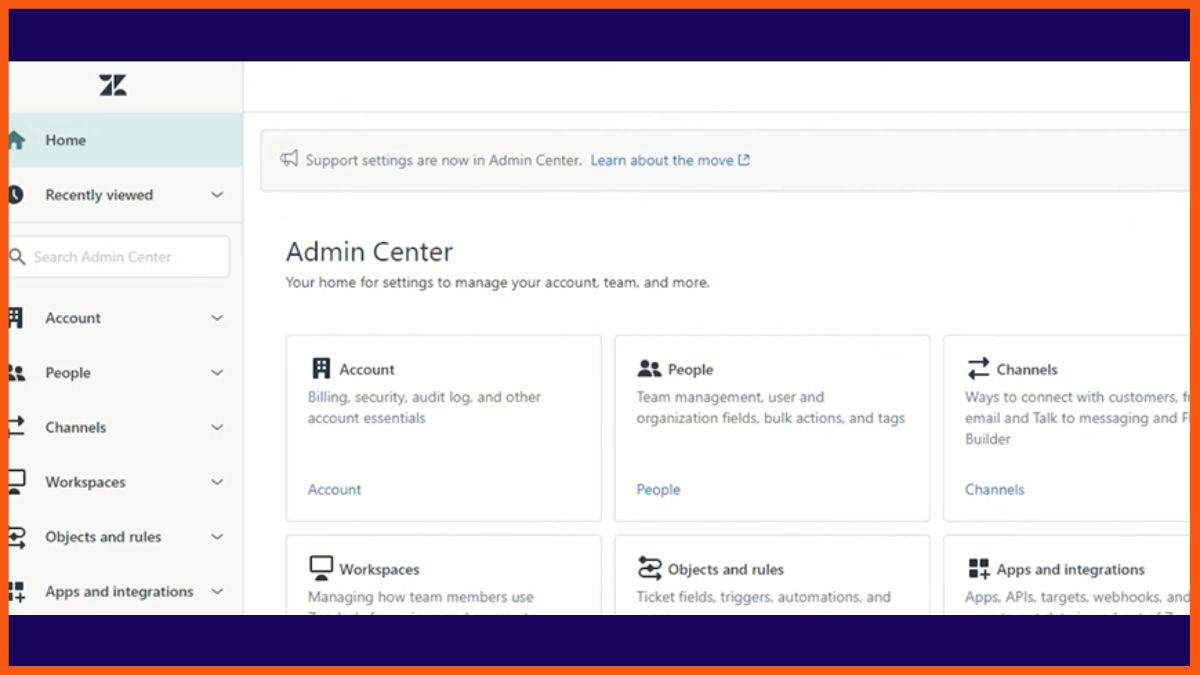This screenshot has height=675, width=1200.
Task: Follow the People link in People card
Action: (658, 489)
